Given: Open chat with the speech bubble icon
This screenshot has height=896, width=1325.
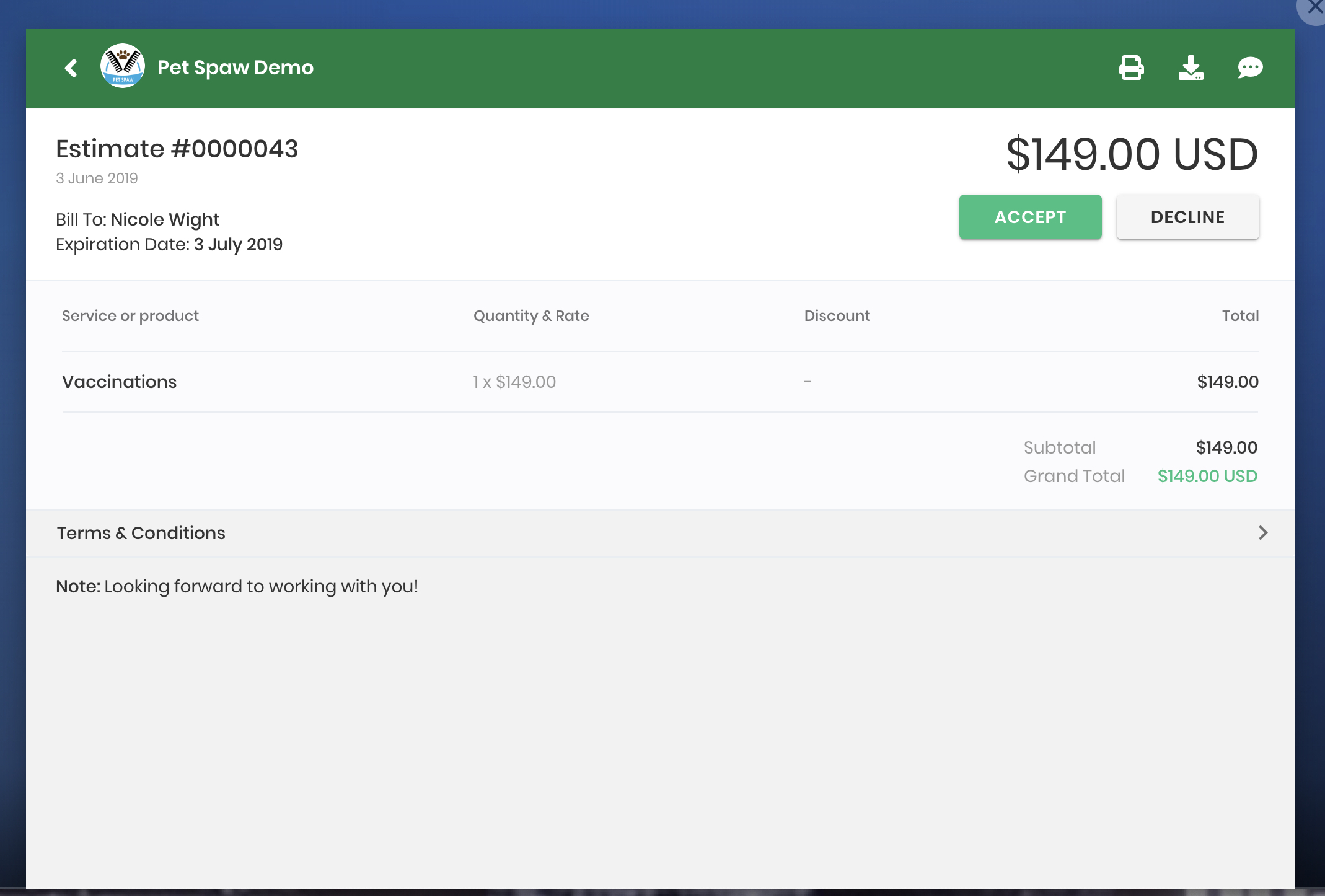Looking at the screenshot, I should point(1250,67).
